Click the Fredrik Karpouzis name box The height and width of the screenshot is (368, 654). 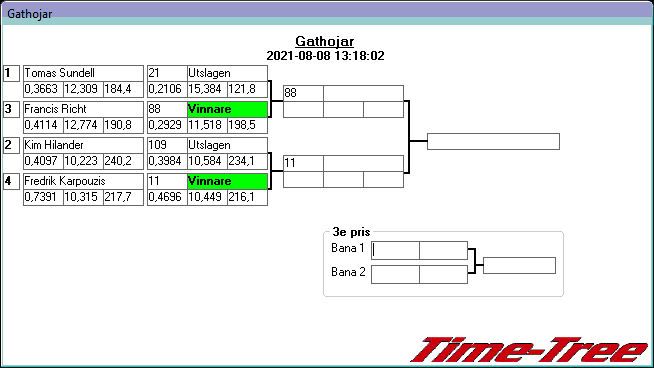[x=83, y=181]
